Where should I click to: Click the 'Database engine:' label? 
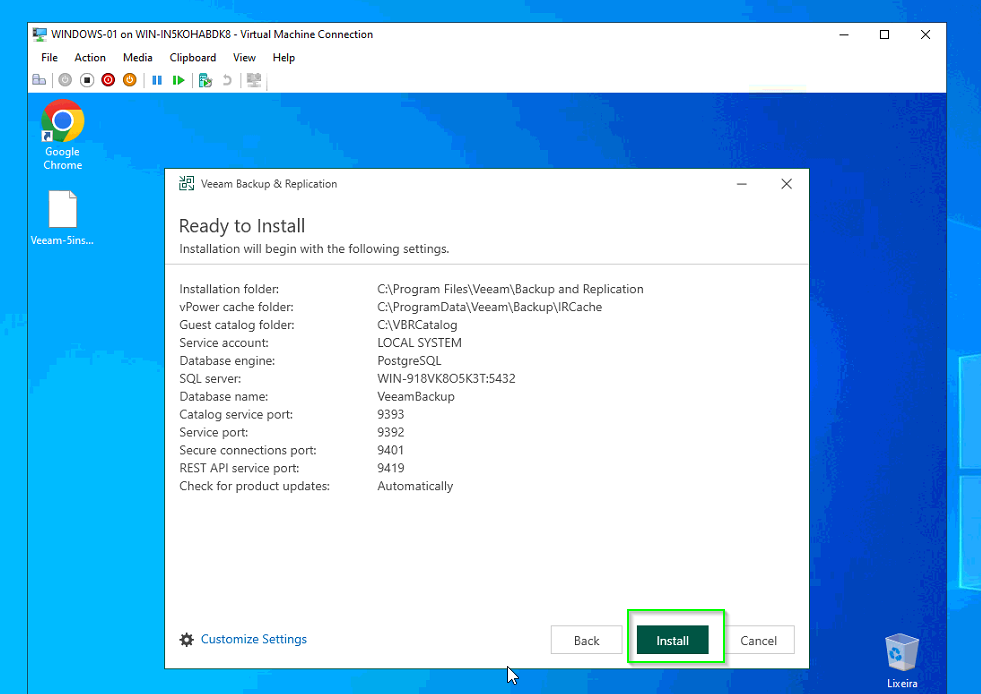(x=227, y=361)
